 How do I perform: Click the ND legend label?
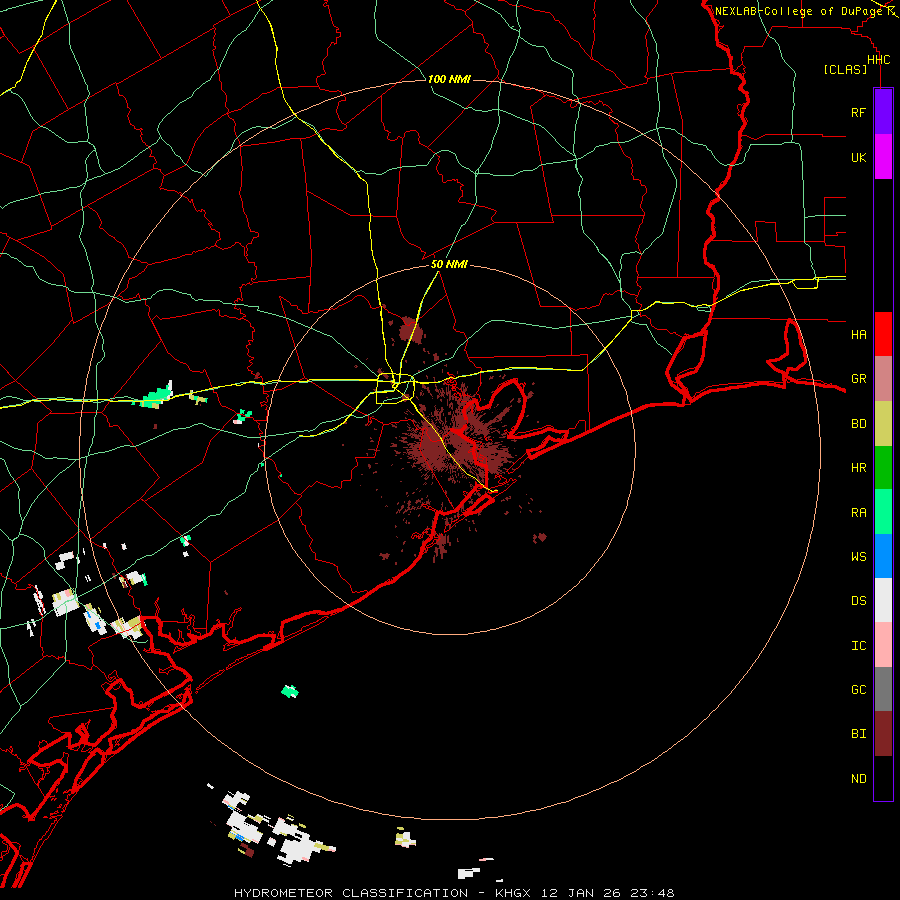pyautogui.click(x=858, y=779)
